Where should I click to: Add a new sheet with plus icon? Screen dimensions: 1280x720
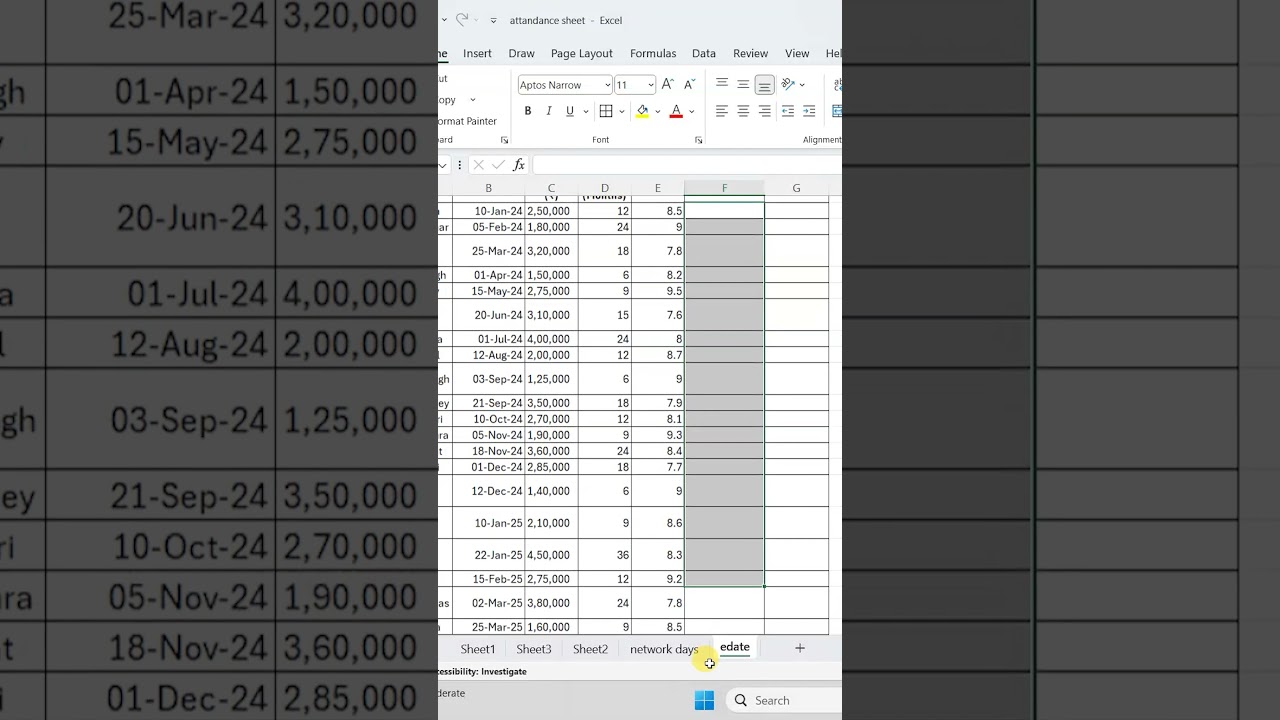click(800, 648)
